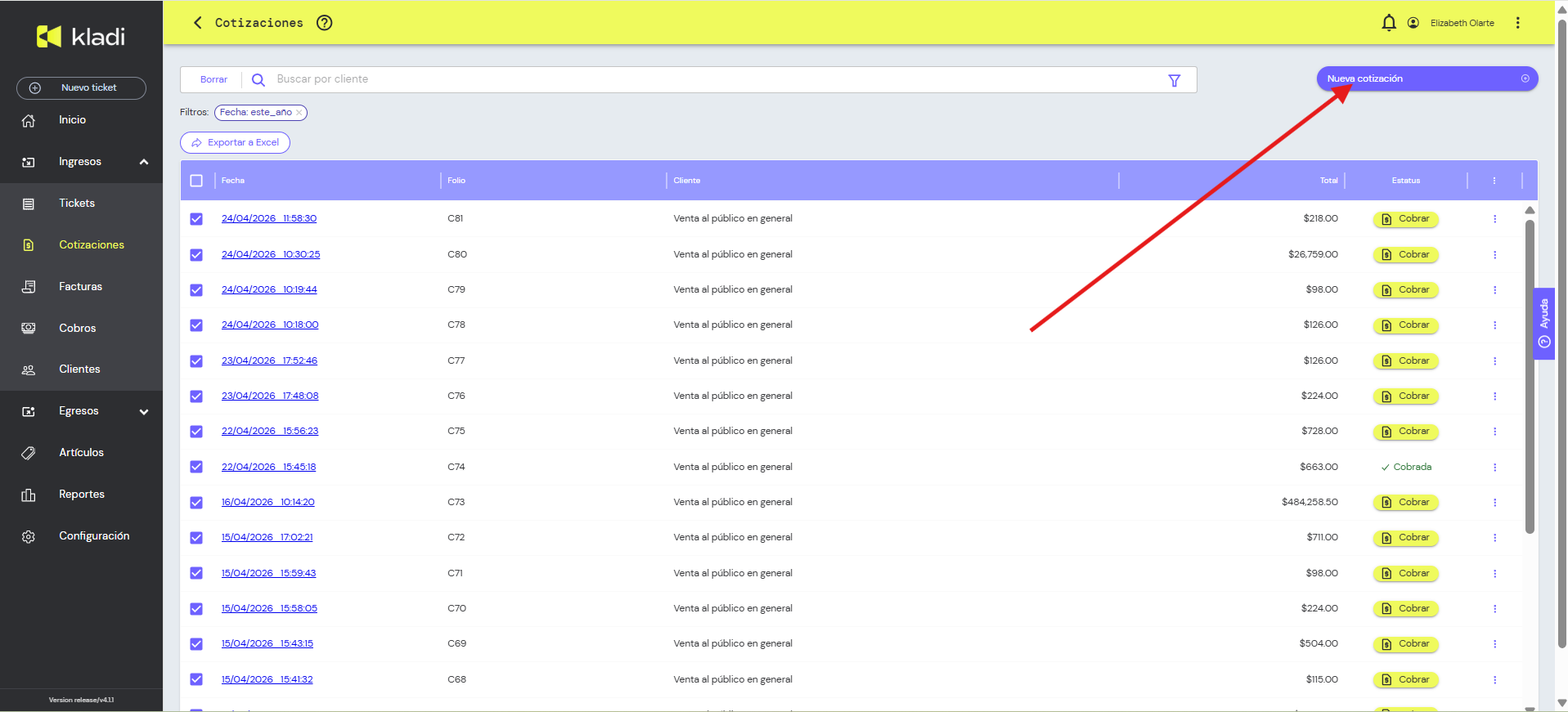Go back using the Cotizaciones arrow
Screen dimensions: 1568x712
[197, 23]
